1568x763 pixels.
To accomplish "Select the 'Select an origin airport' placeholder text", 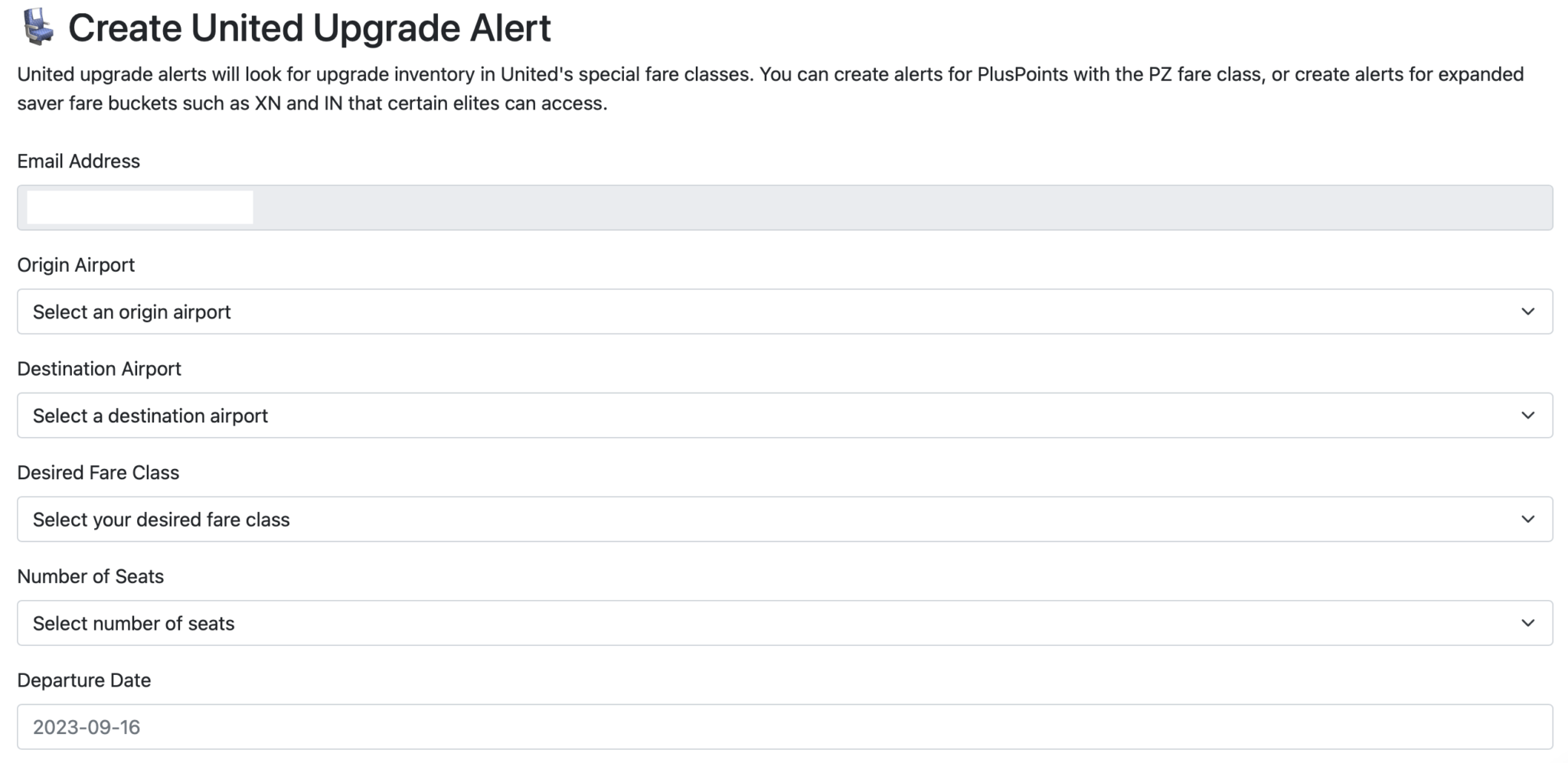I will [x=130, y=311].
